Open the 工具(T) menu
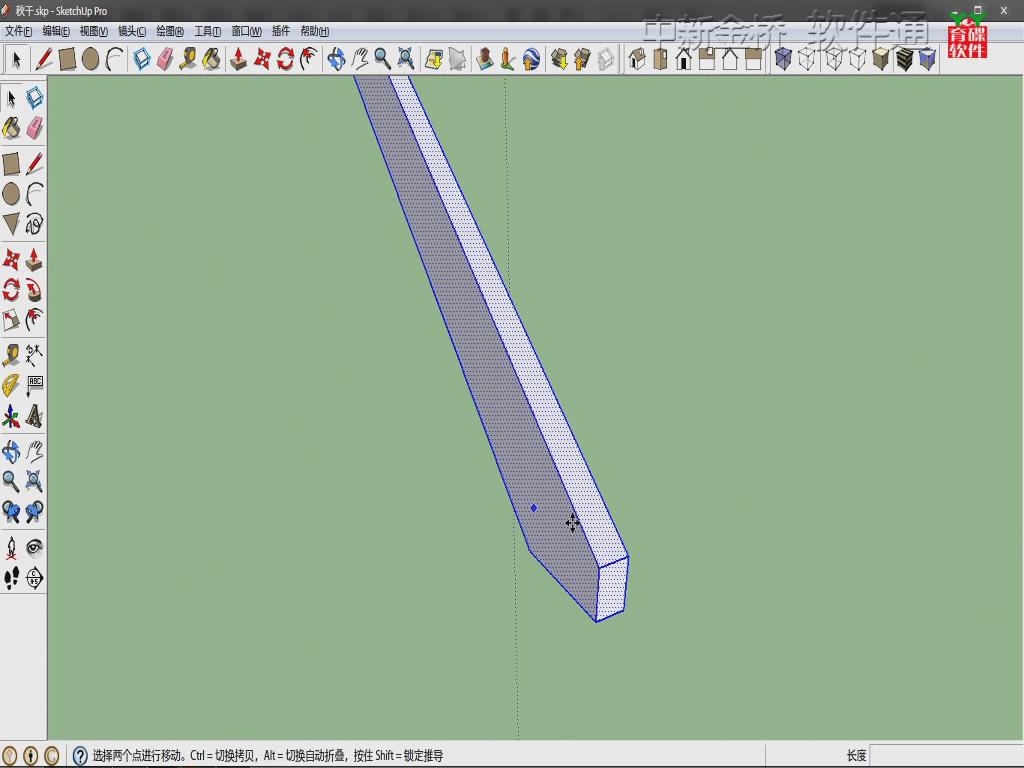Image resolution: width=1024 pixels, height=768 pixels. tap(208, 31)
